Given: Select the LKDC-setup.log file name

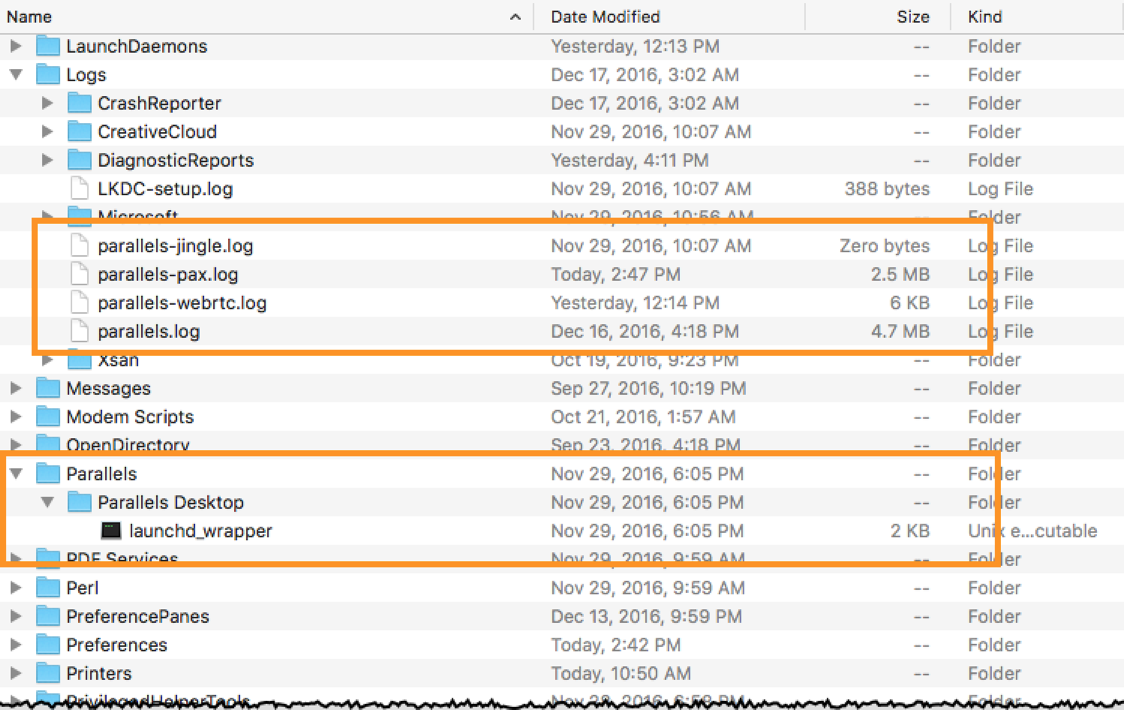Looking at the screenshot, I should tap(165, 189).
